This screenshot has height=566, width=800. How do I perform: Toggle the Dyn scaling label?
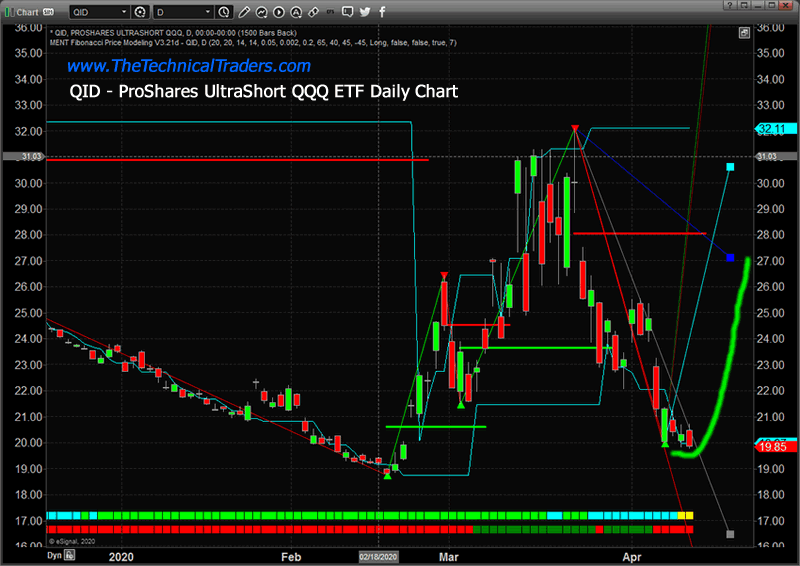[54, 555]
